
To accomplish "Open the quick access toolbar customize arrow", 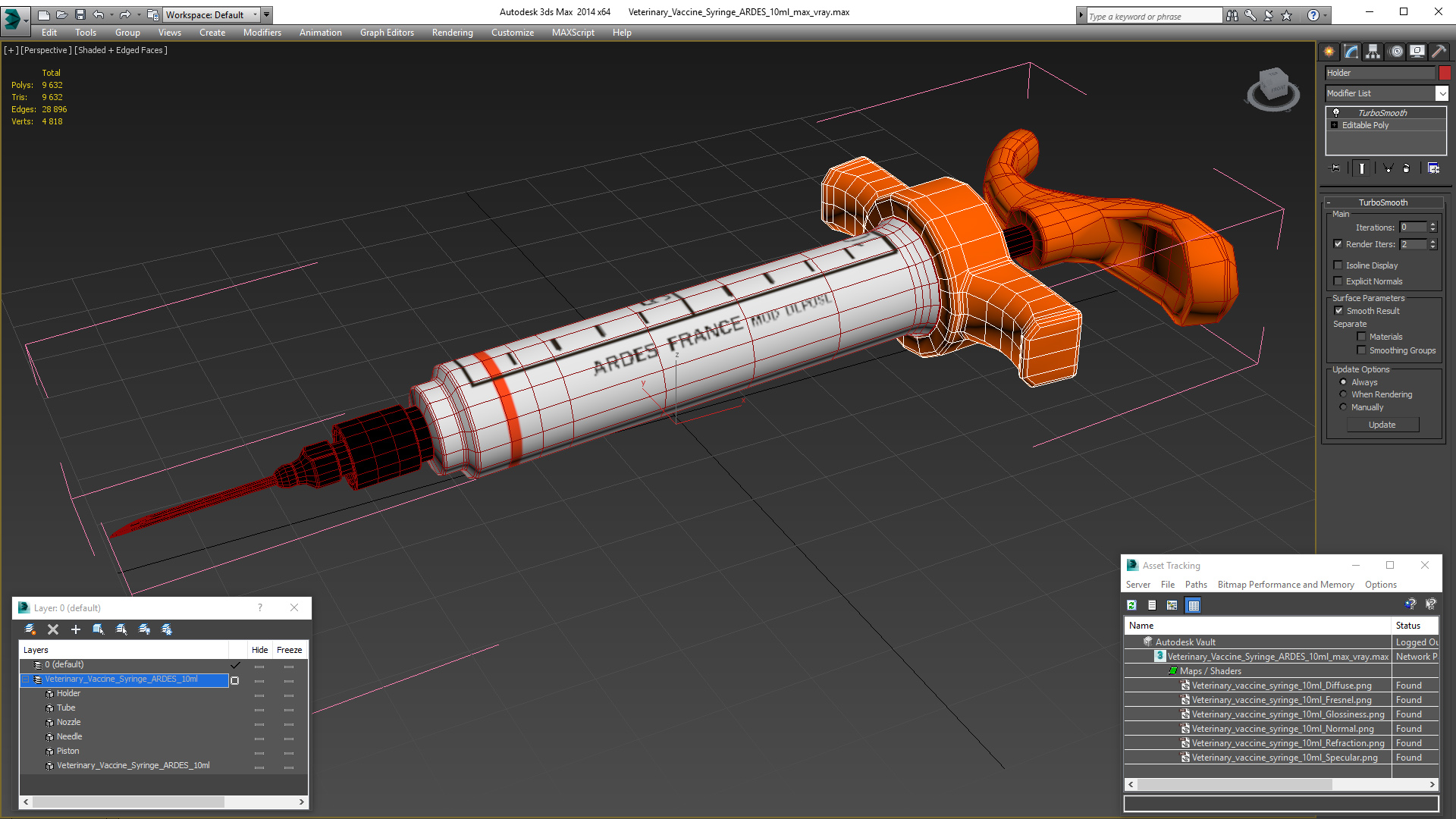I will pyautogui.click(x=267, y=14).
